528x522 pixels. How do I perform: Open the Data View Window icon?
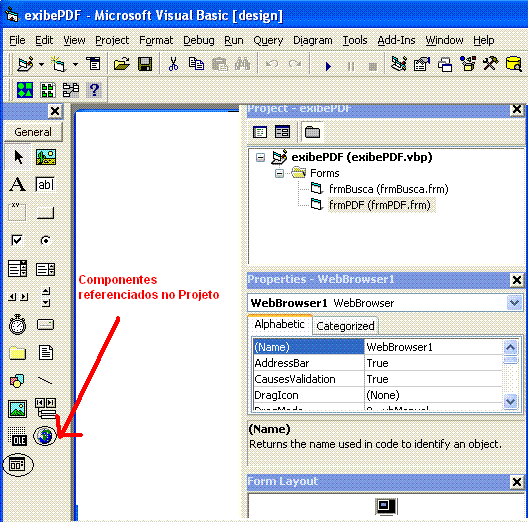(x=513, y=64)
